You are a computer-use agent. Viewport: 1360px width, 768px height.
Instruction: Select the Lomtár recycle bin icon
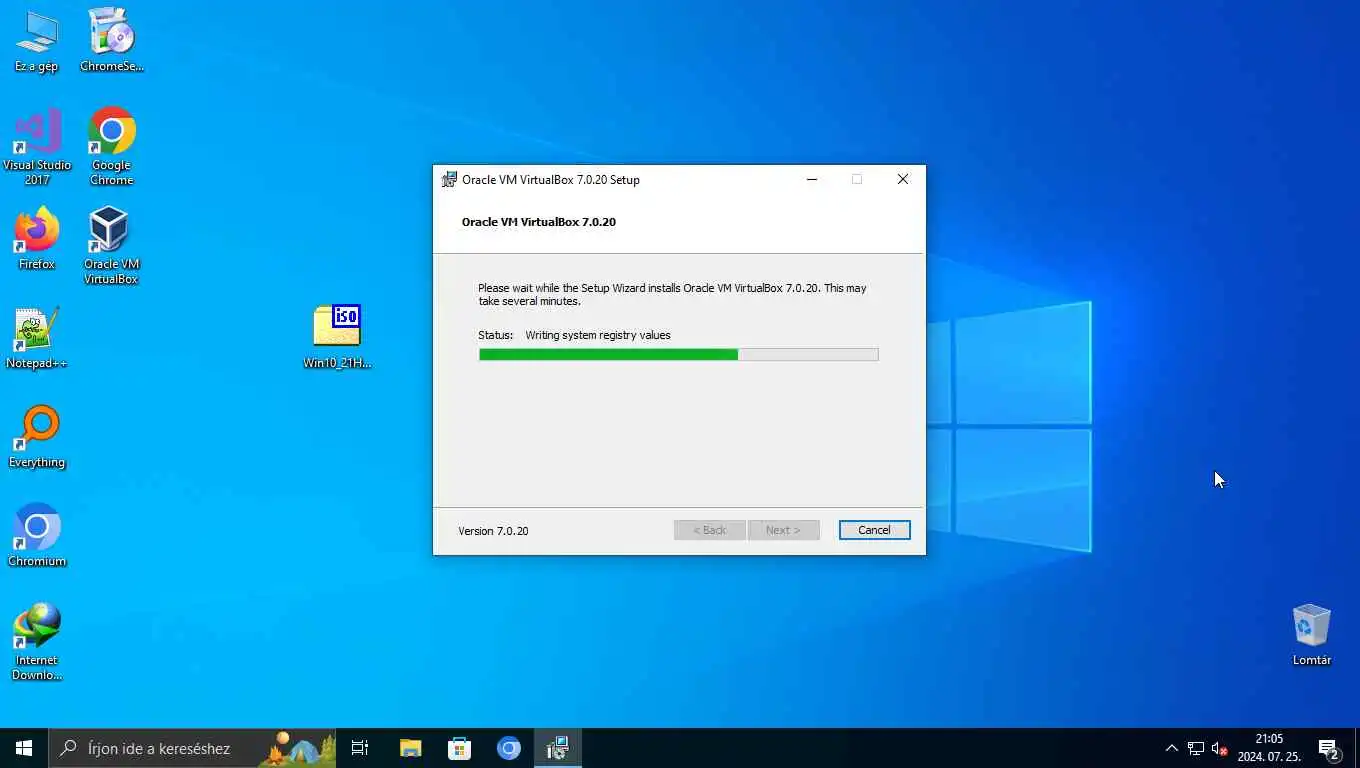1311,635
